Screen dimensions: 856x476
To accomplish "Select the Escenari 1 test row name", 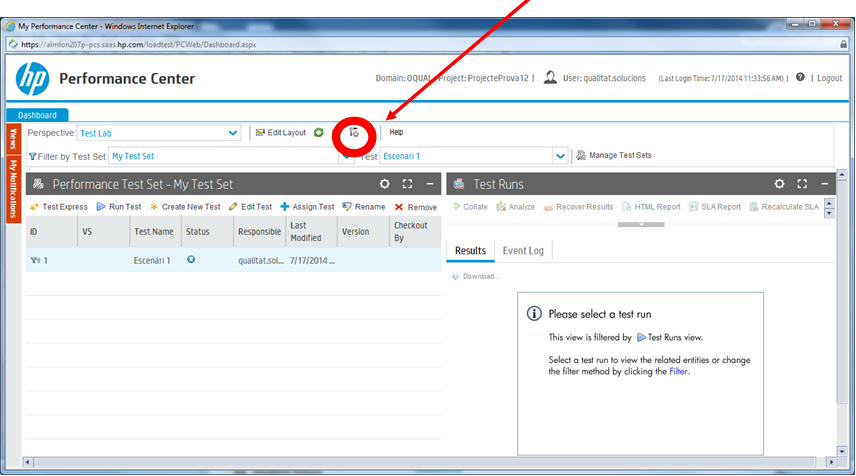I will pyautogui.click(x=152, y=260).
